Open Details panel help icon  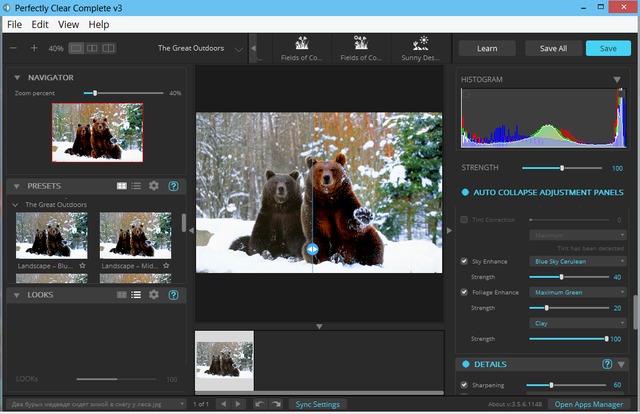pos(607,364)
